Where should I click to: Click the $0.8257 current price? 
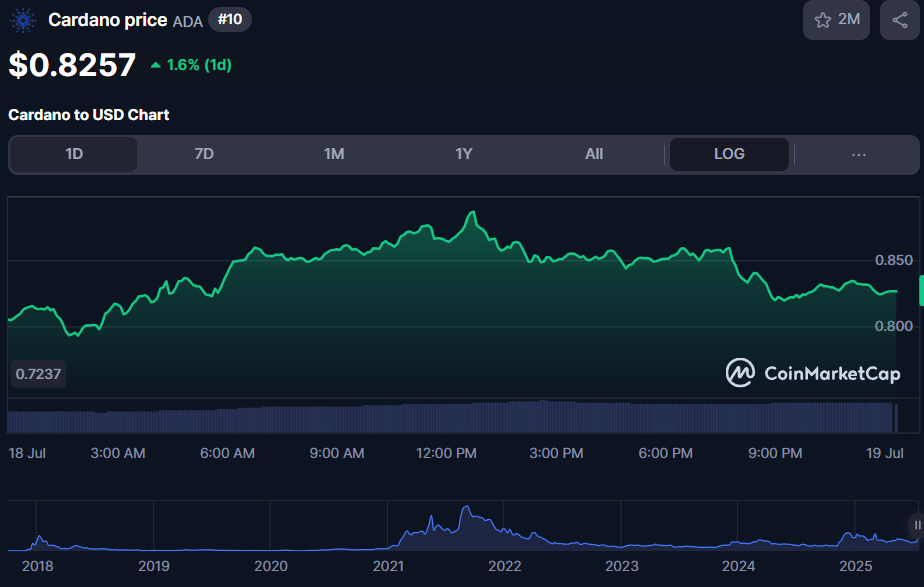coord(72,65)
